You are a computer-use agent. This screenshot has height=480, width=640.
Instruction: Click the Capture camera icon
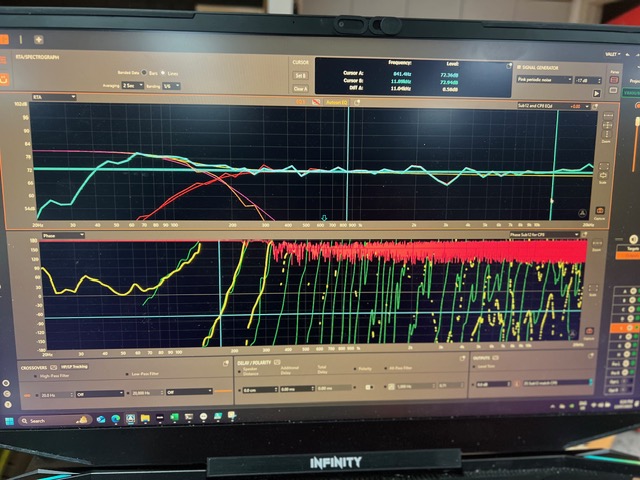pos(601,211)
